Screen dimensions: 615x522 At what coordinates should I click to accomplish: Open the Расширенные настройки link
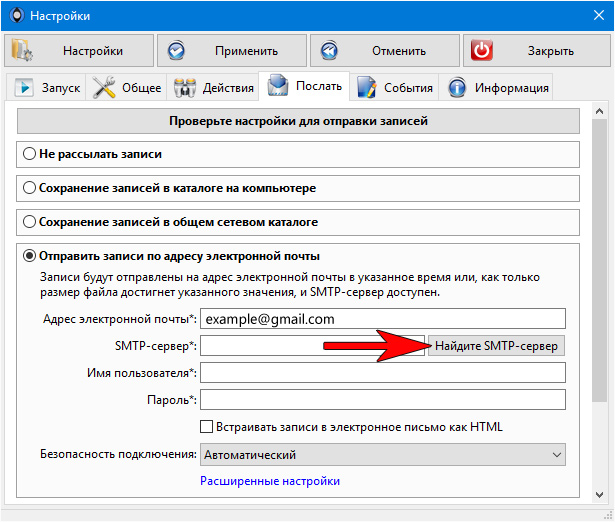click(x=270, y=481)
